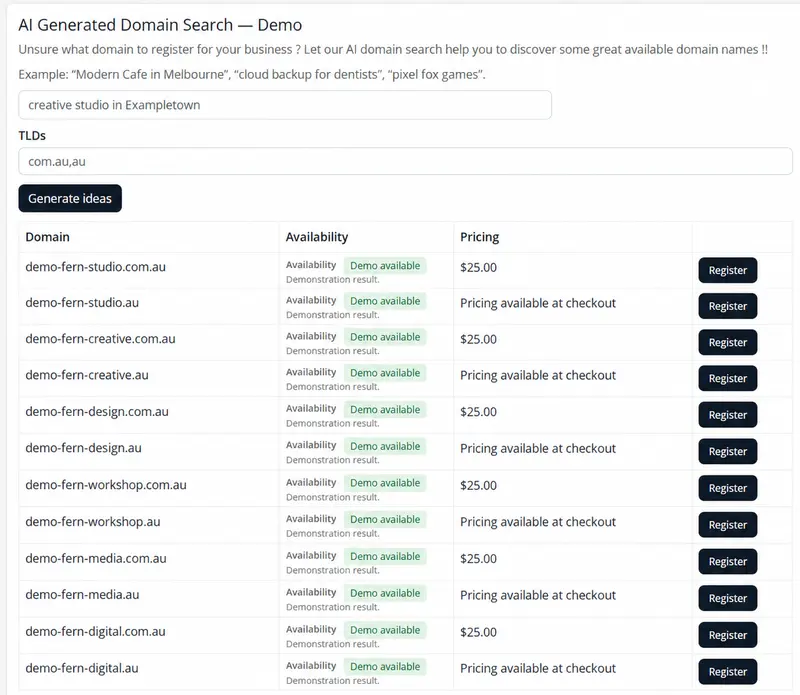Click Demo available badge for demo-fern-workshop.com.au
The image size is (800, 695).
pyautogui.click(x=385, y=483)
